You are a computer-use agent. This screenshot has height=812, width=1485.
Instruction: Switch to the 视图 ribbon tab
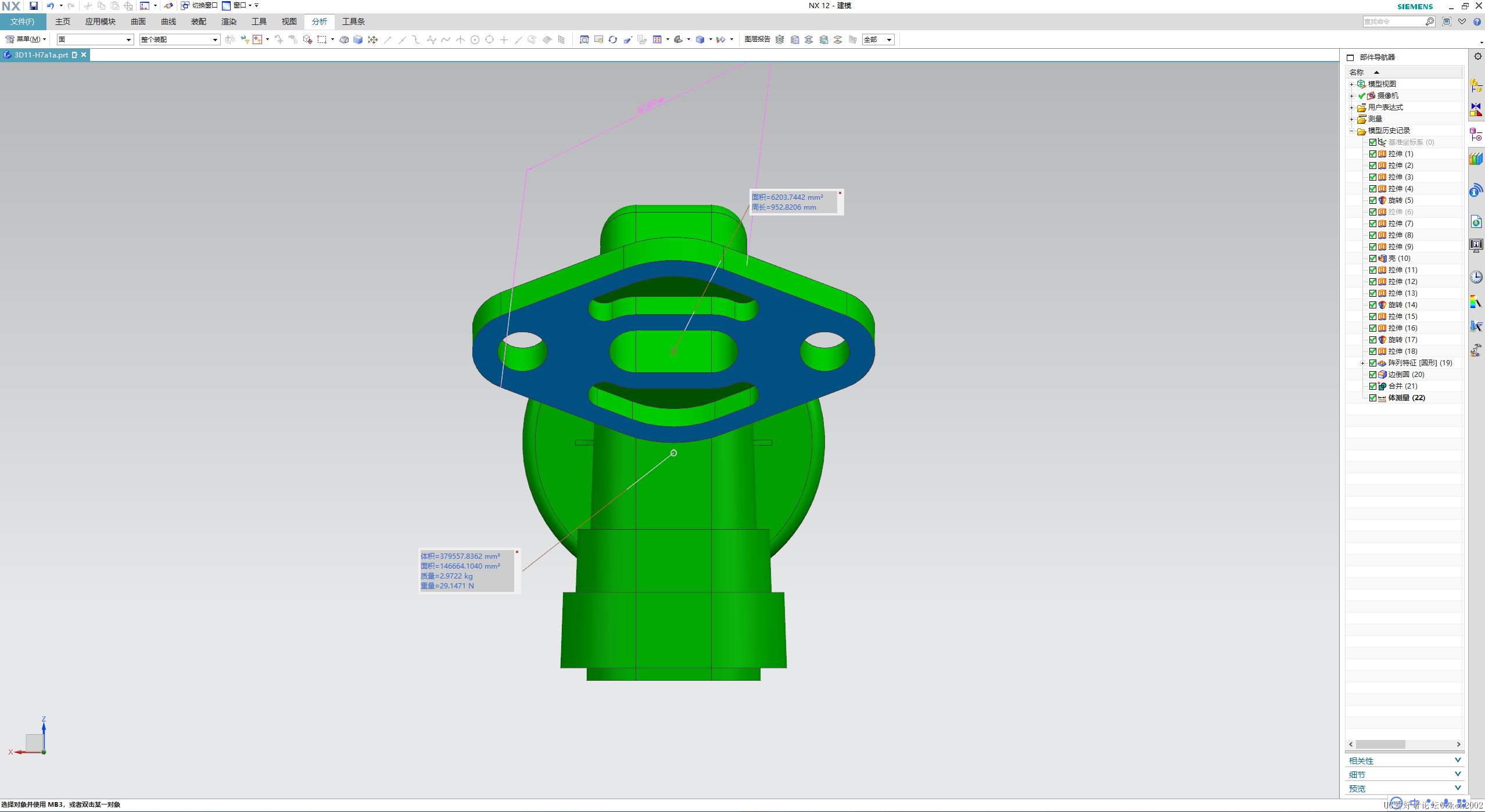[x=289, y=21]
